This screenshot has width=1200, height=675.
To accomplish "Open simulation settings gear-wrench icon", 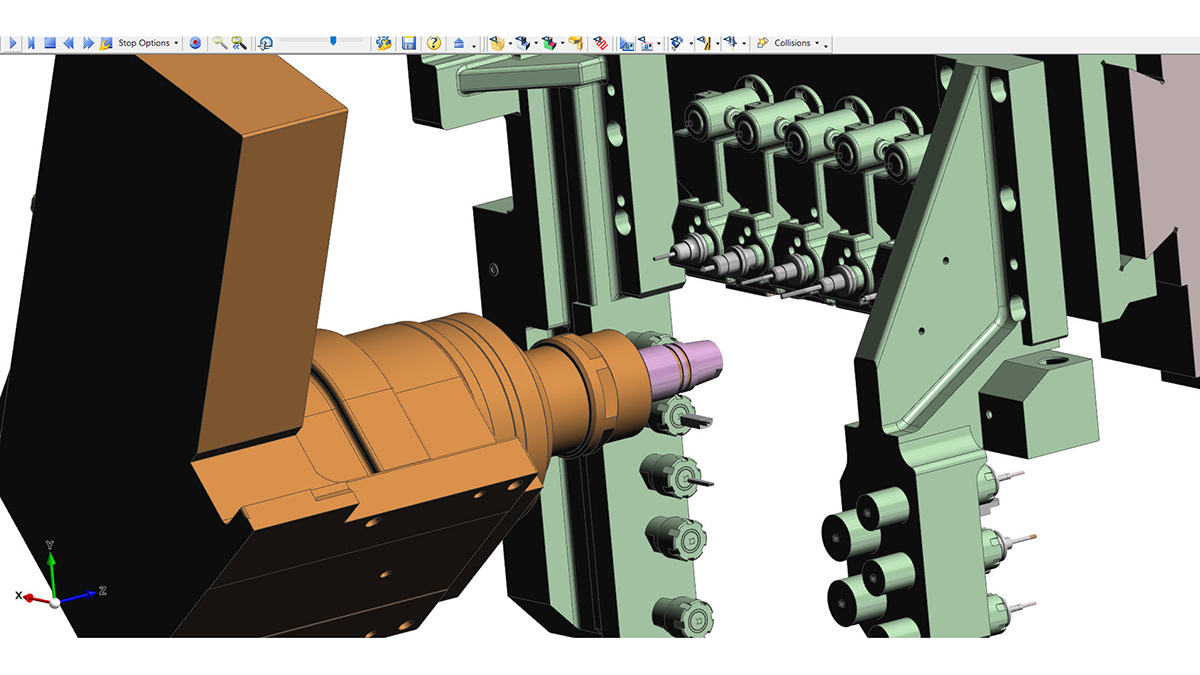I will 383,43.
